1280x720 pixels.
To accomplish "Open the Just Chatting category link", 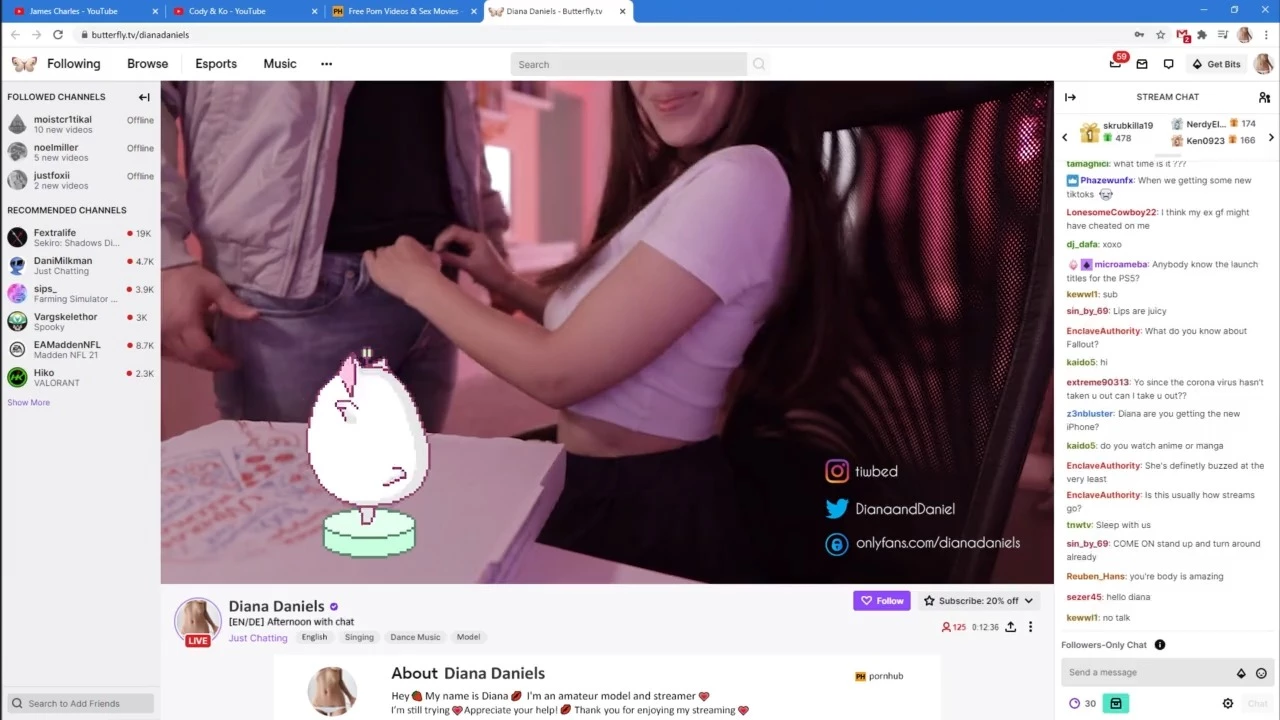I will [x=258, y=638].
